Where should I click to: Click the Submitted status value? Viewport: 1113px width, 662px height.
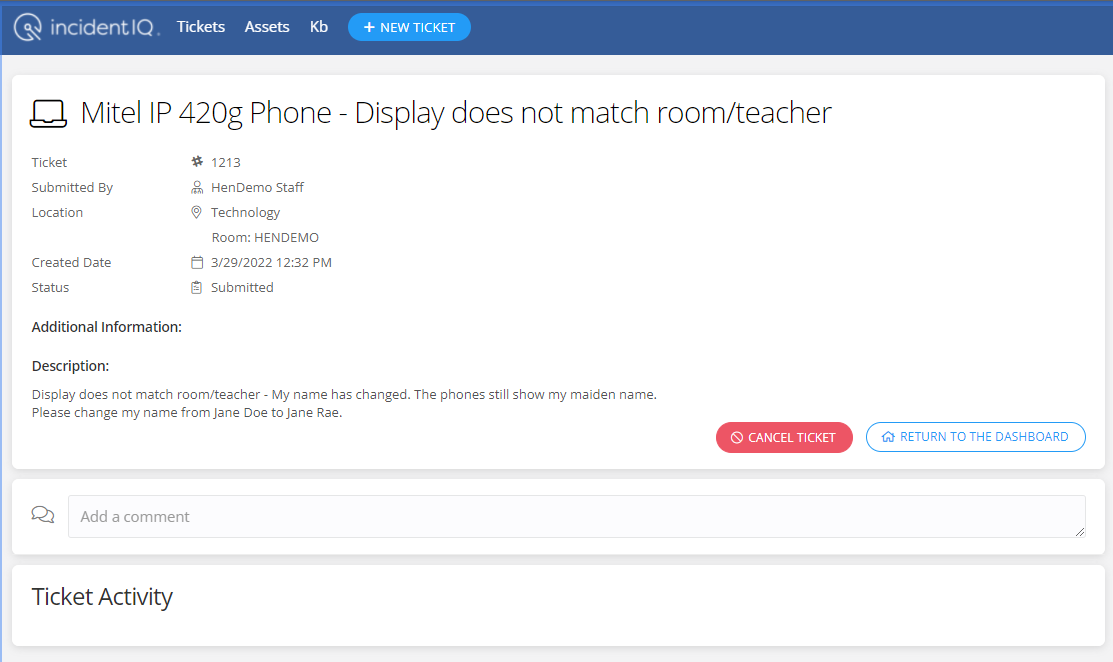point(242,287)
